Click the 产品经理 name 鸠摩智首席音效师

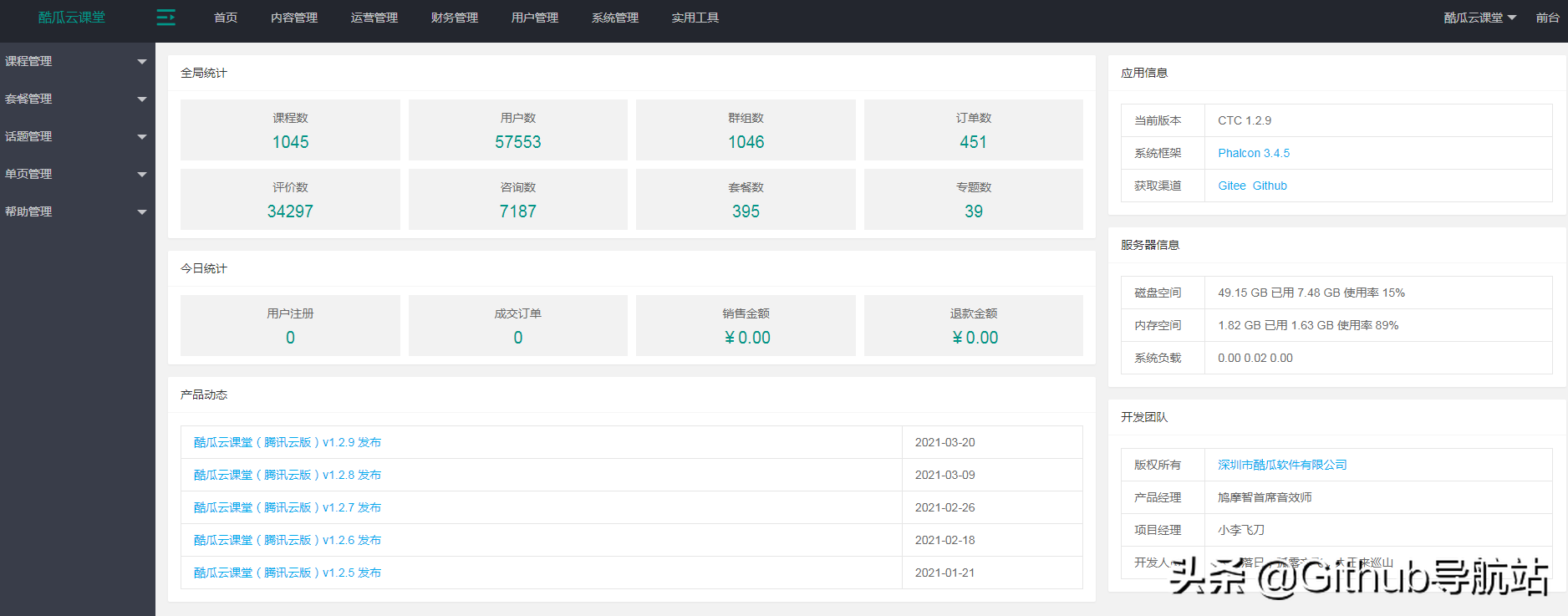click(1265, 497)
